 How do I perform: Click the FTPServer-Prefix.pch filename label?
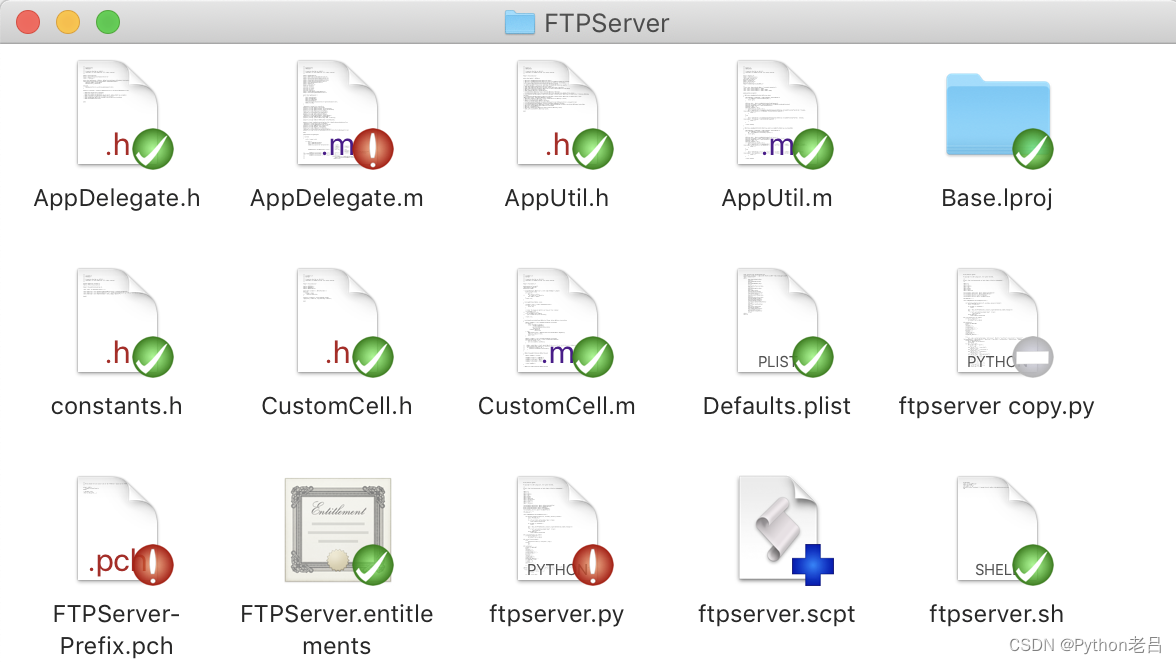(x=116, y=629)
